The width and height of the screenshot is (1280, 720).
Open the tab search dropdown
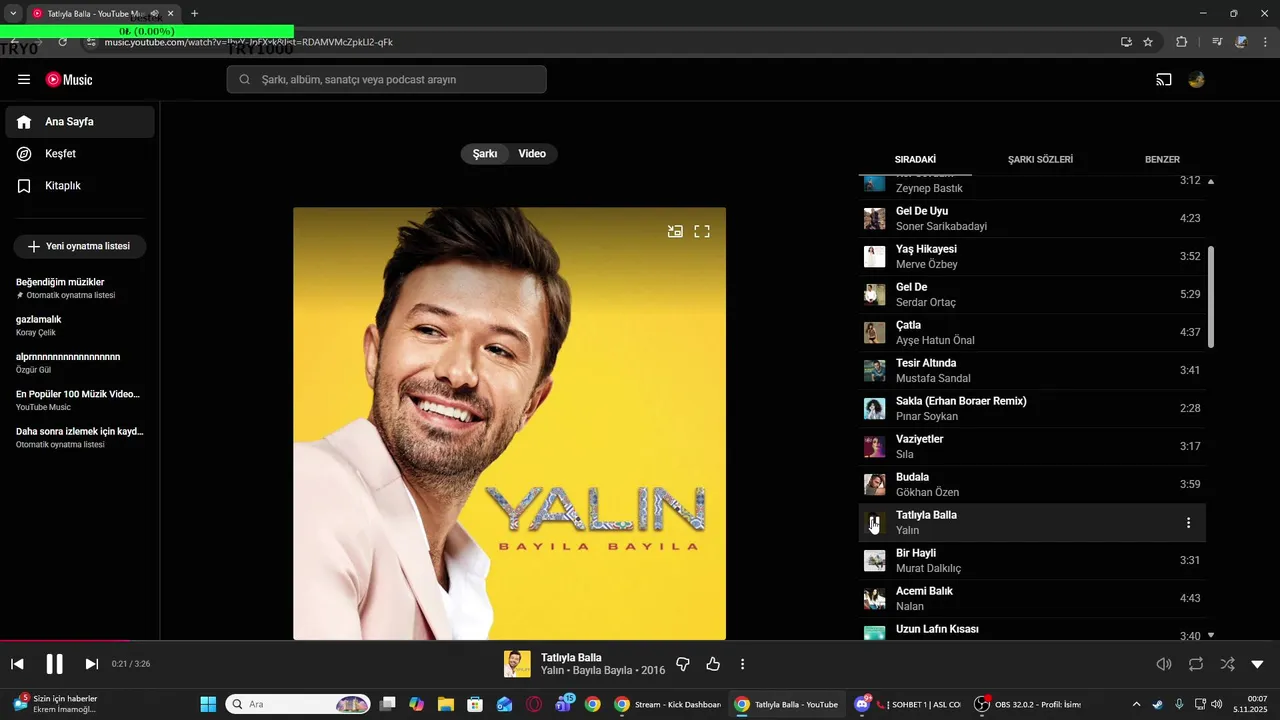(x=13, y=13)
